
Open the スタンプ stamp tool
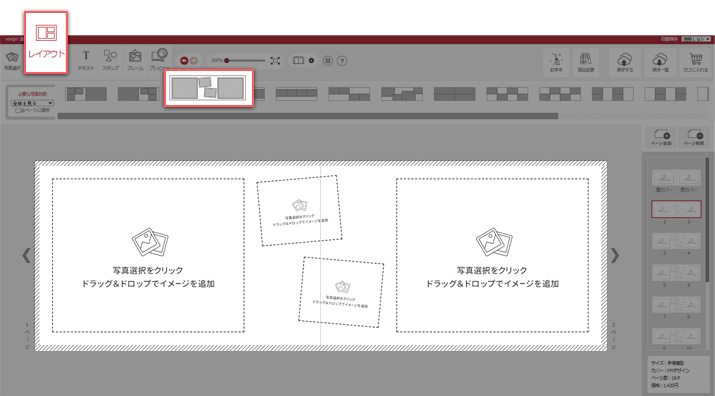[x=110, y=60]
